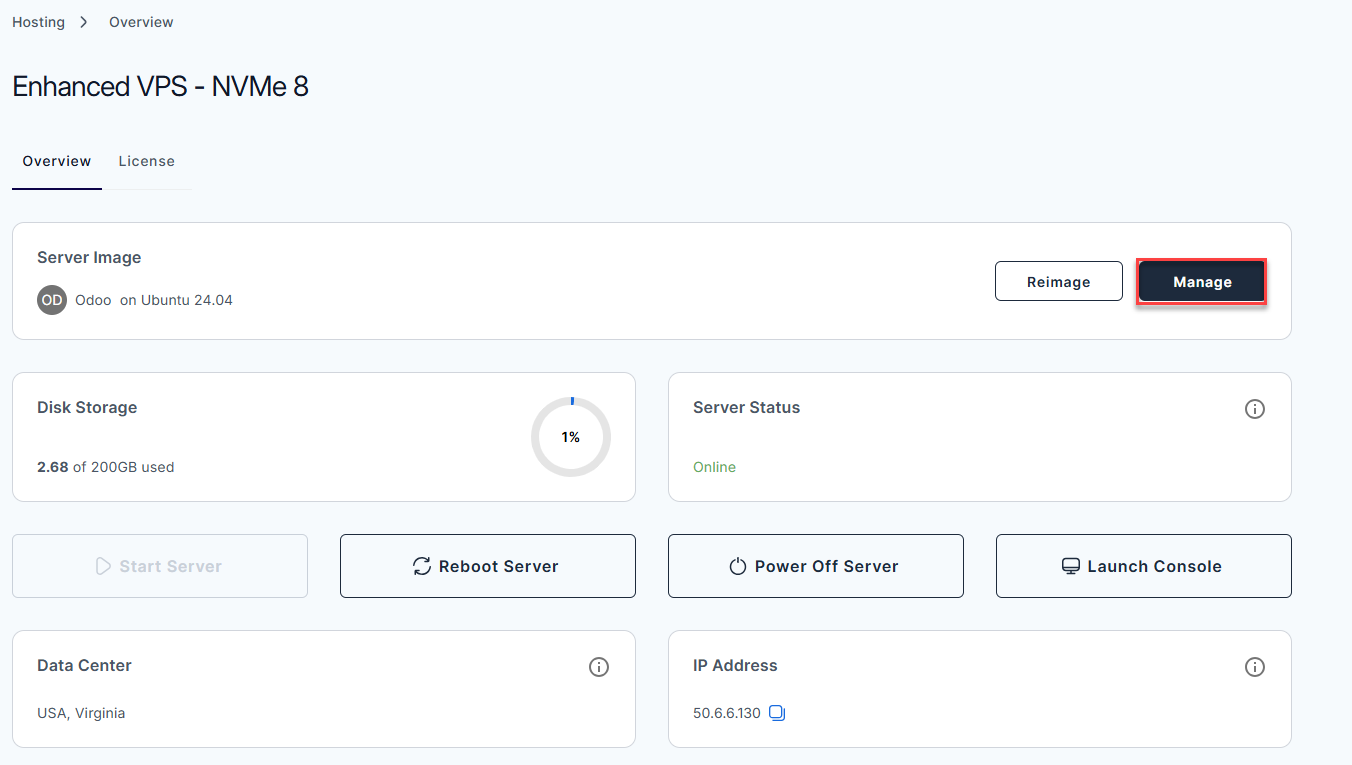Open the server console via Launch Console
This screenshot has height=765, width=1352.
pyautogui.click(x=1143, y=566)
